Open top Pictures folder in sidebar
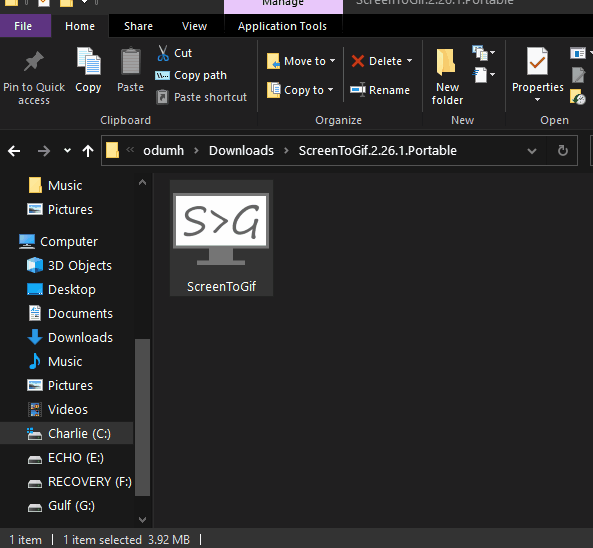This screenshot has height=548, width=593. (x=60, y=210)
